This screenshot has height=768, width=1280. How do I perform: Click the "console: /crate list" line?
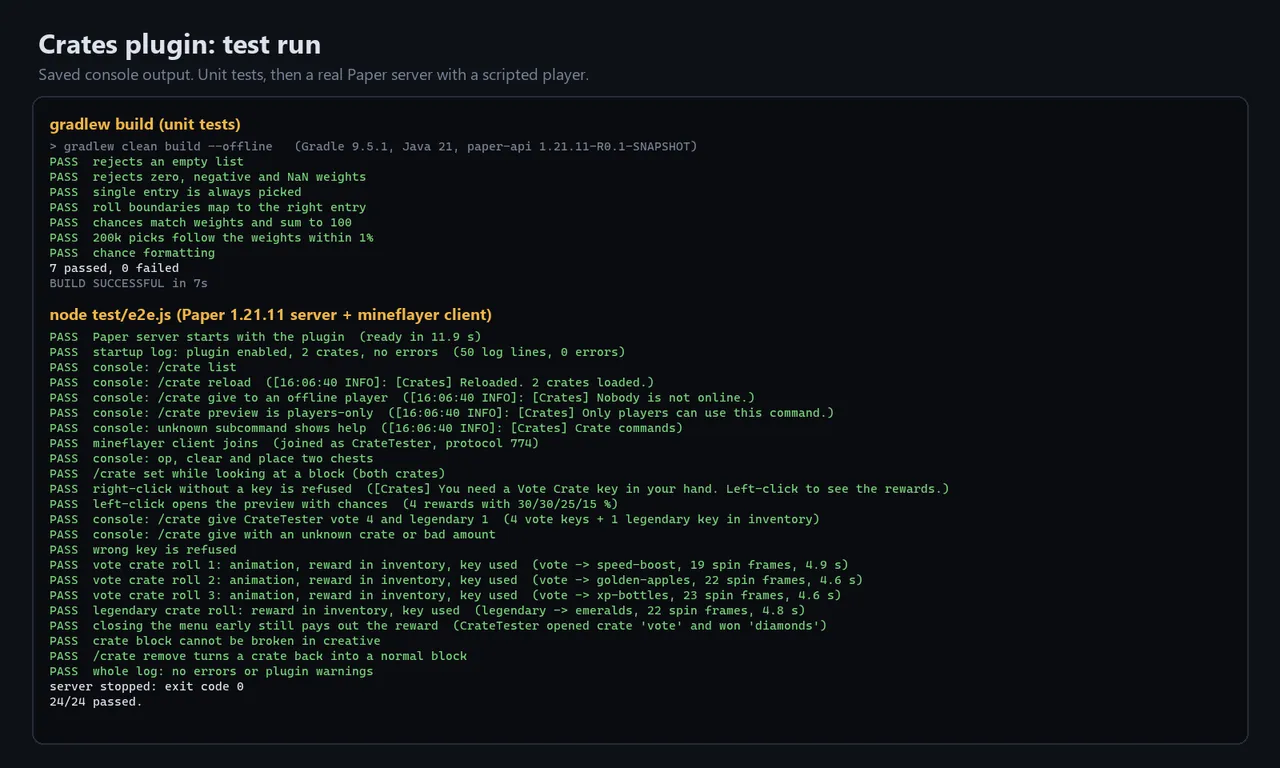pos(143,367)
